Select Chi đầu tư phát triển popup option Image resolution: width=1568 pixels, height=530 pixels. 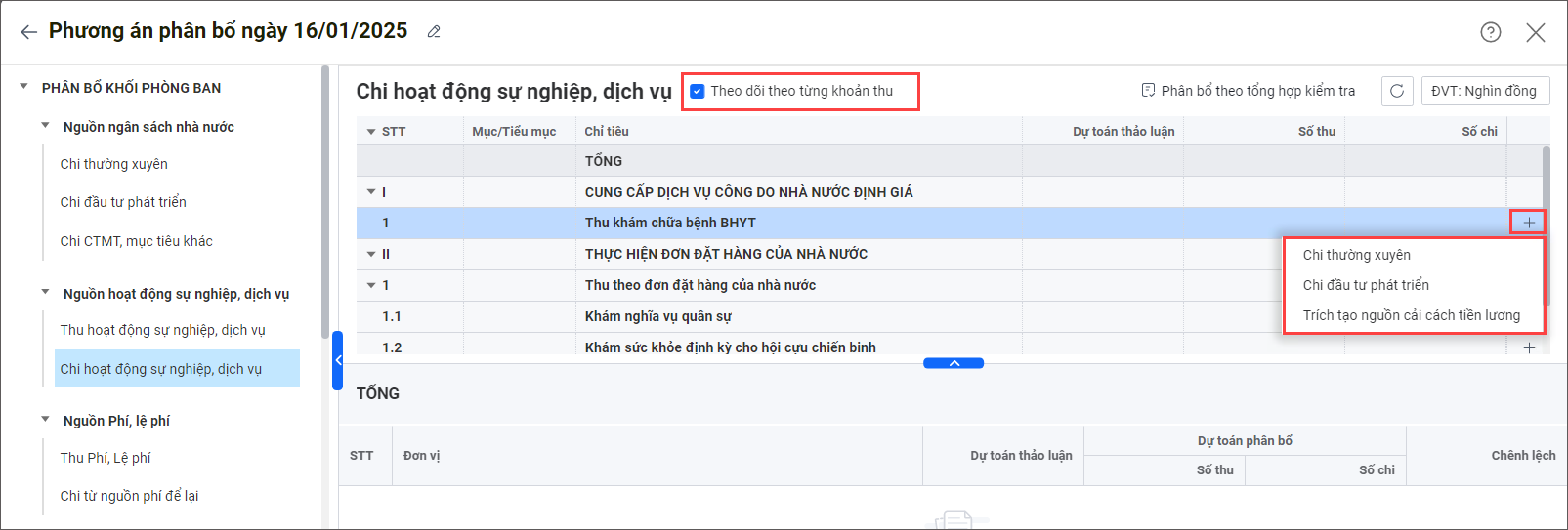1365,285
